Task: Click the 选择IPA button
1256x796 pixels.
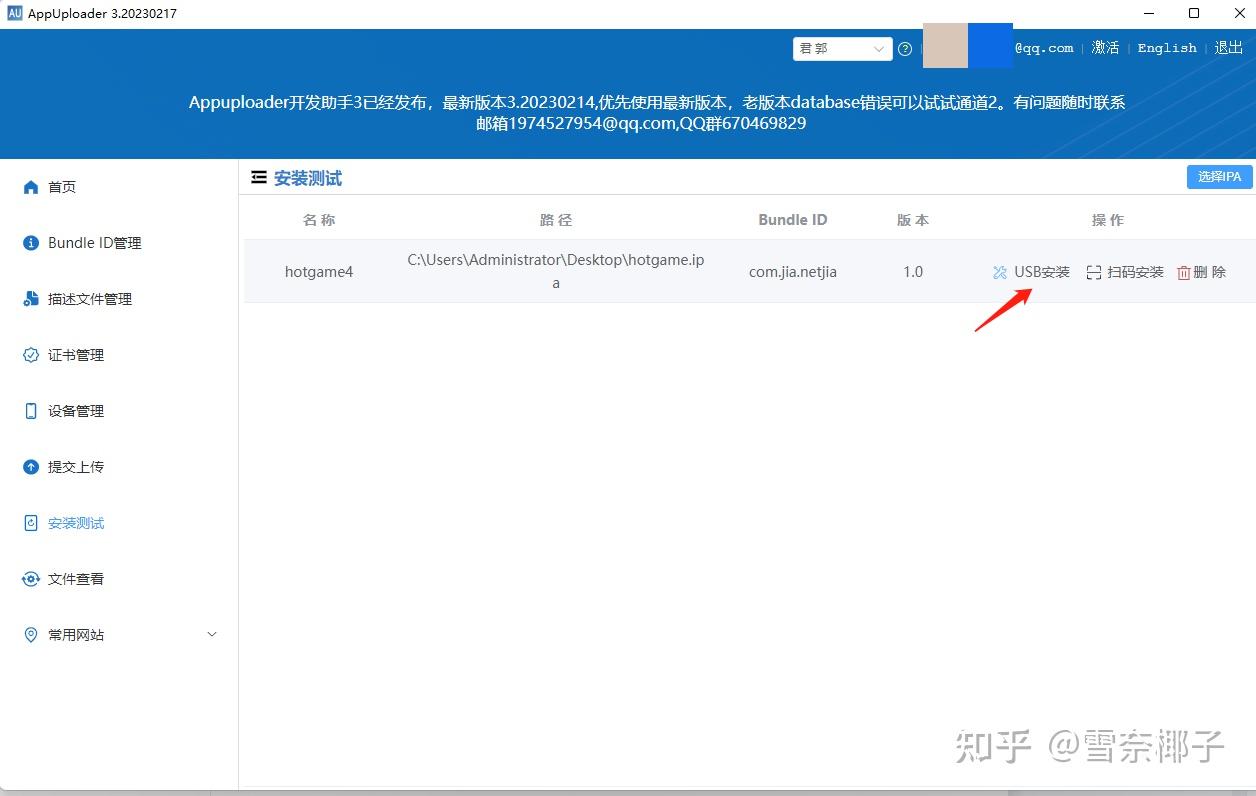Action: 1218,176
